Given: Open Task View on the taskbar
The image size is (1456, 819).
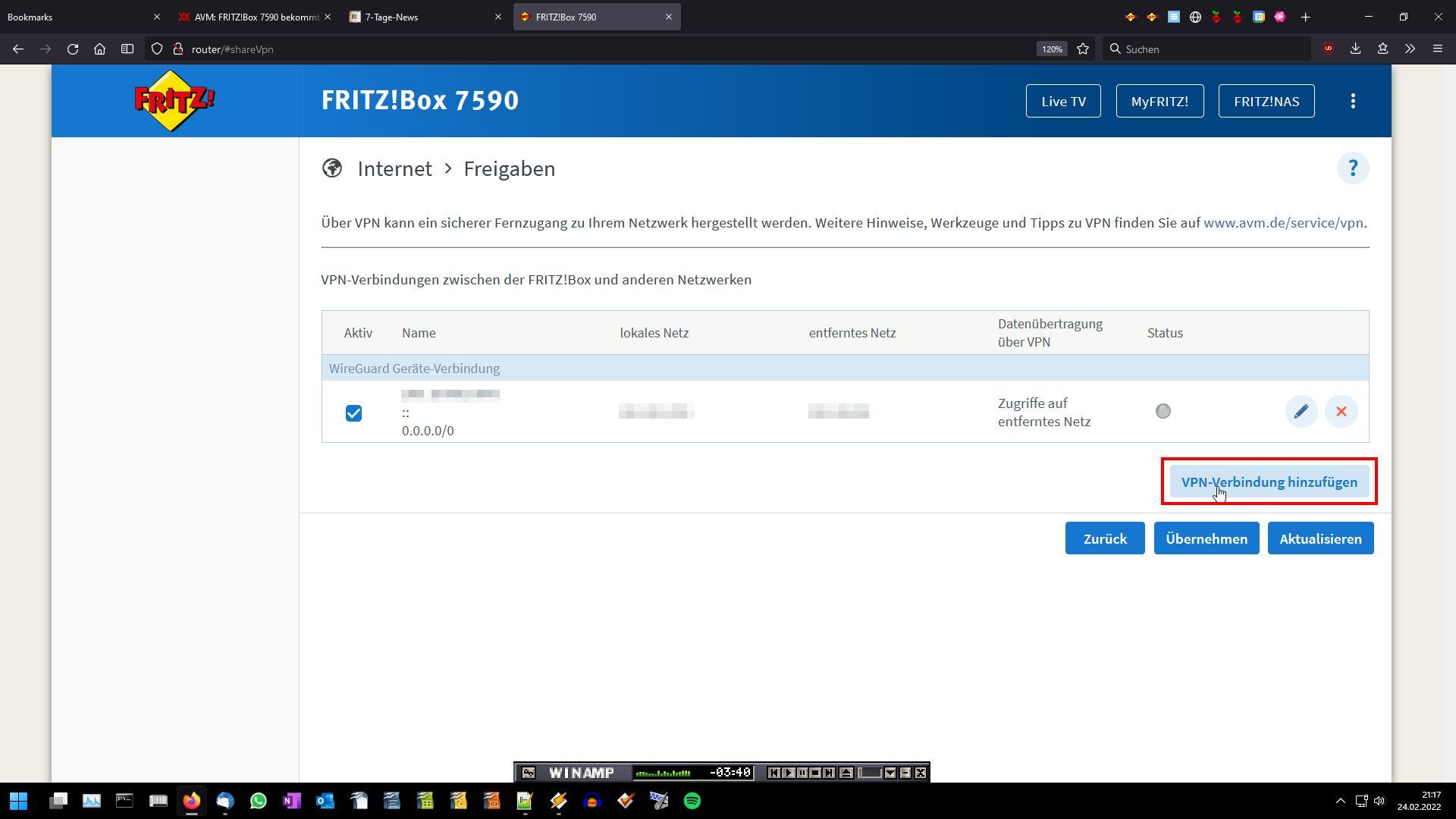Looking at the screenshot, I should (58, 801).
